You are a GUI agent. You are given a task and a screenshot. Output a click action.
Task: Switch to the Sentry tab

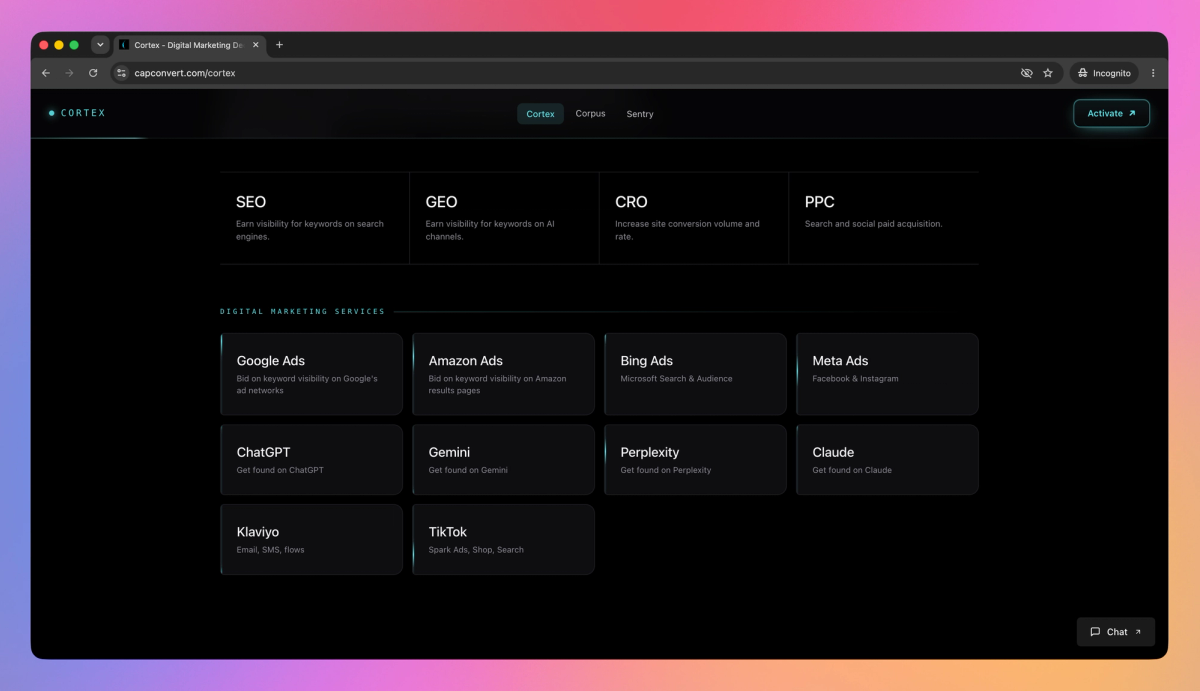pos(640,114)
